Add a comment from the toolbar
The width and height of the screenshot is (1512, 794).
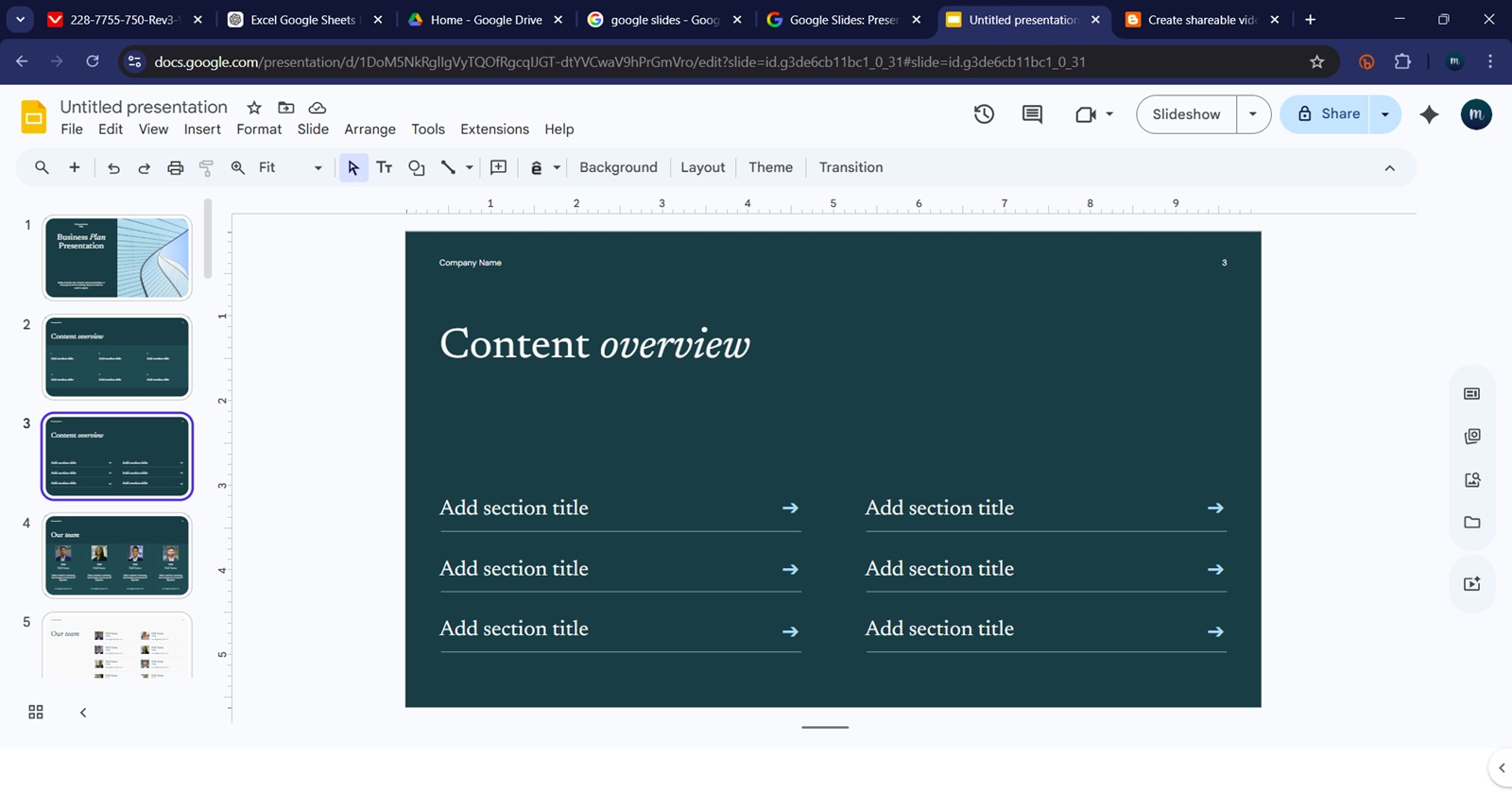pos(498,167)
